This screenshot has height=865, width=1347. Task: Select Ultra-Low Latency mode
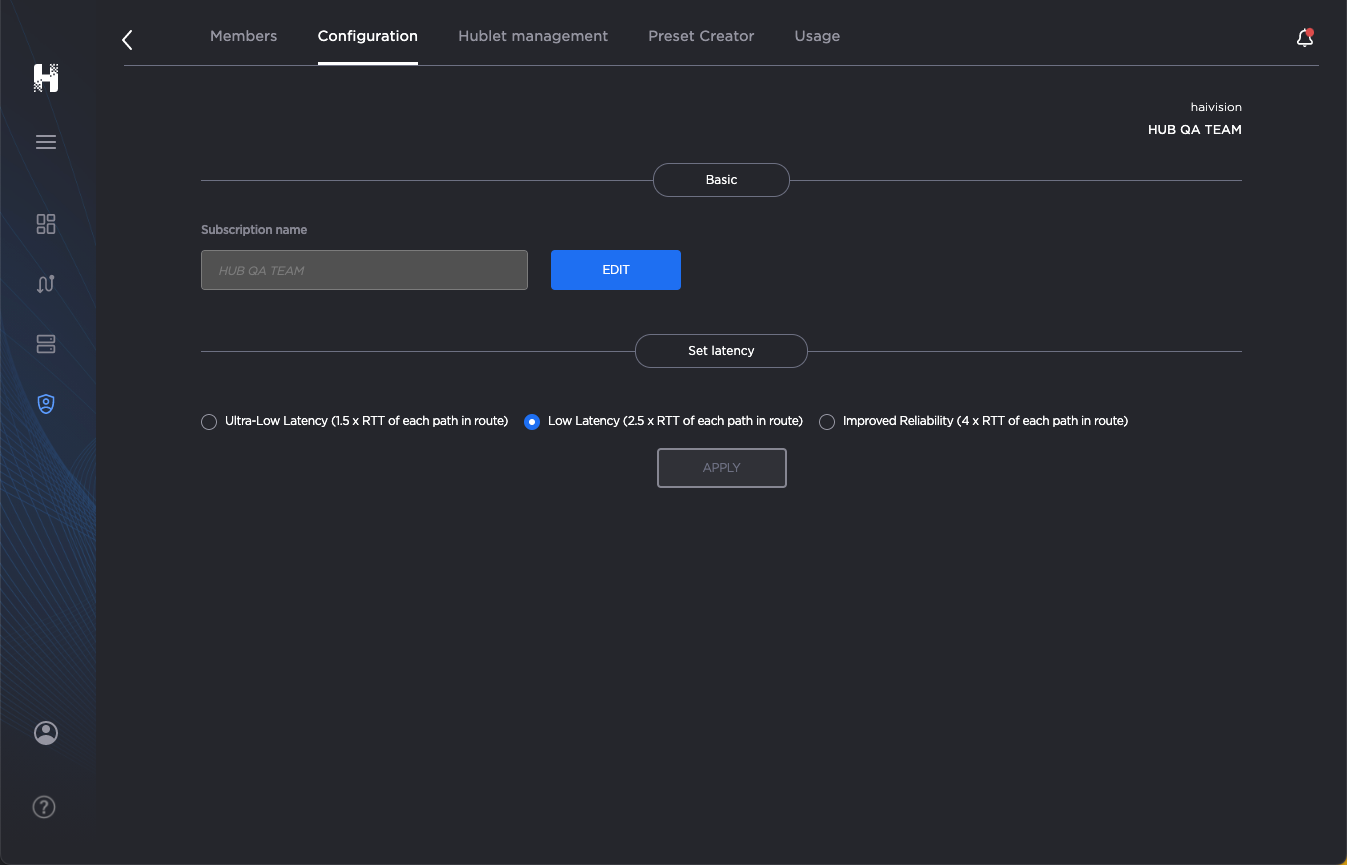pos(209,421)
